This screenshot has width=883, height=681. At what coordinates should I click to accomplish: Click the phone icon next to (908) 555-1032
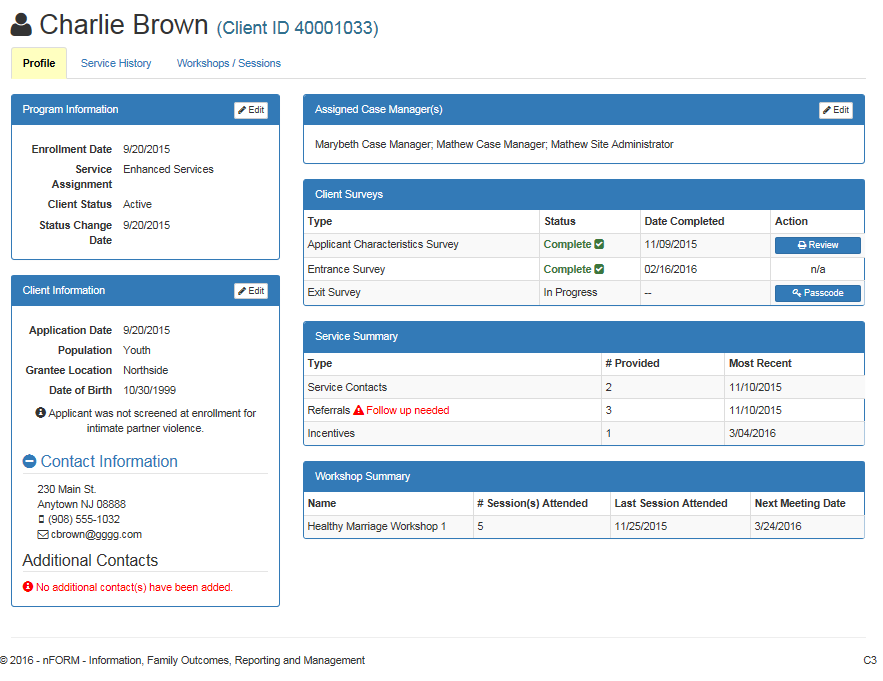pyautogui.click(x=41, y=520)
